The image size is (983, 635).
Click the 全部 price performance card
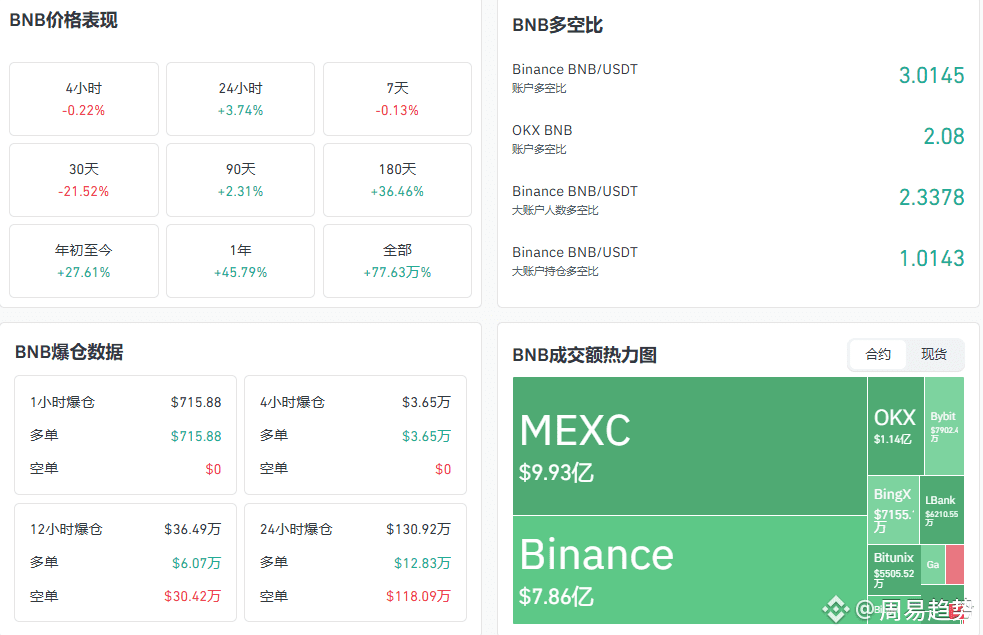coord(397,261)
